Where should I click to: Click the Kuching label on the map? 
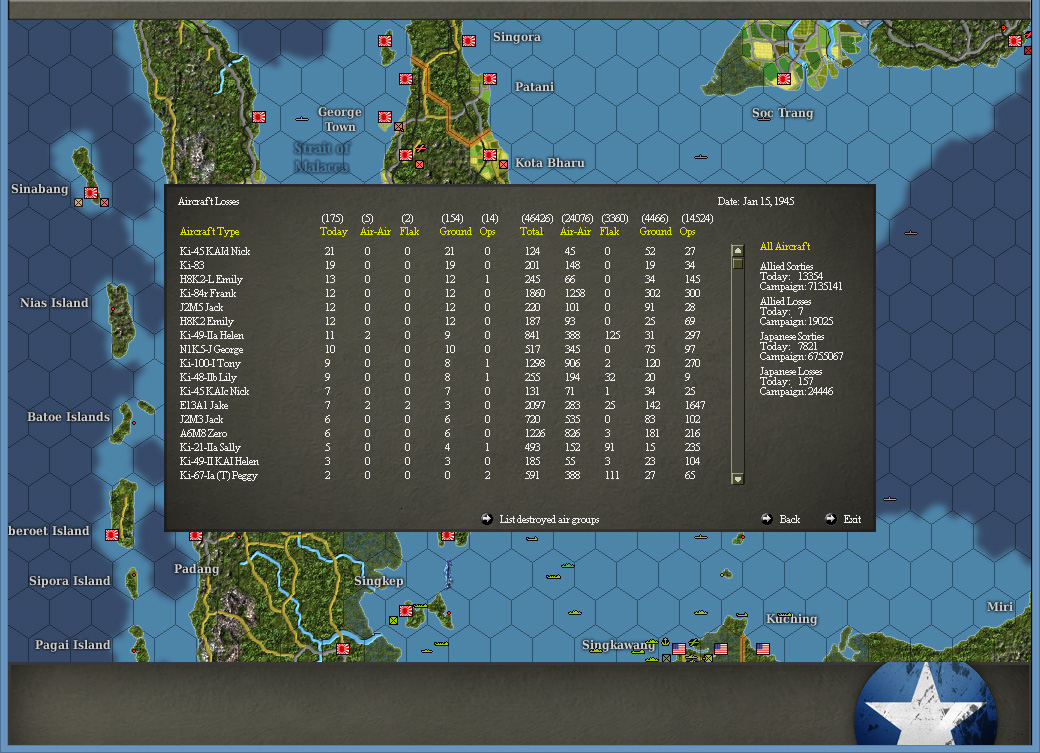(791, 618)
